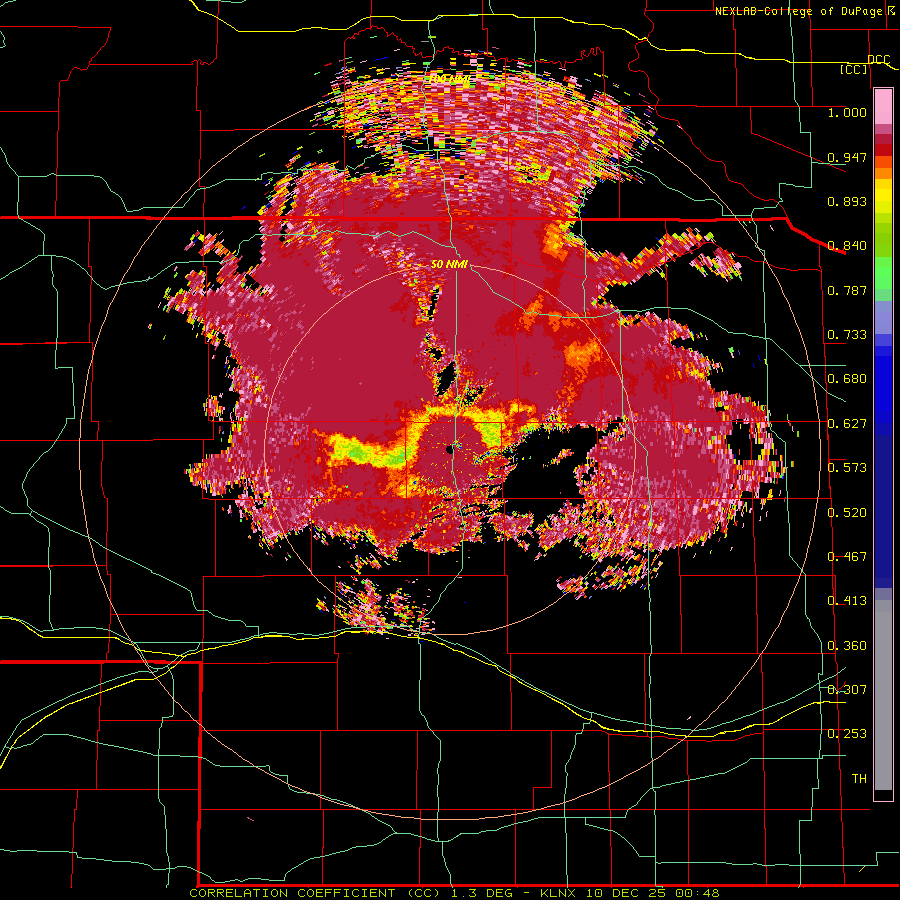Select the 0.413 scale value
The image size is (900, 900).
tap(847, 601)
